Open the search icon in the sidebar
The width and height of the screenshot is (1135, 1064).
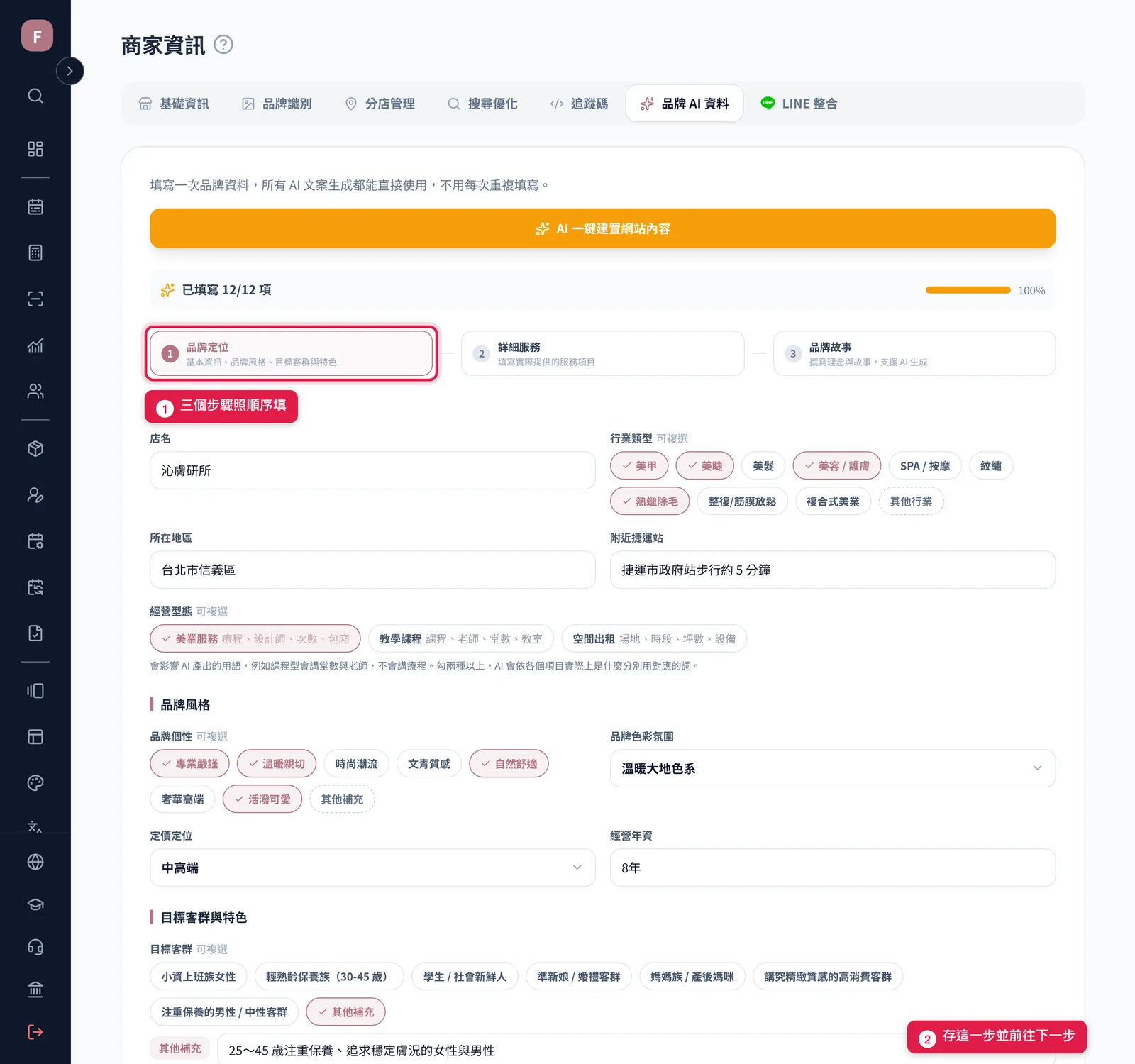coord(35,96)
